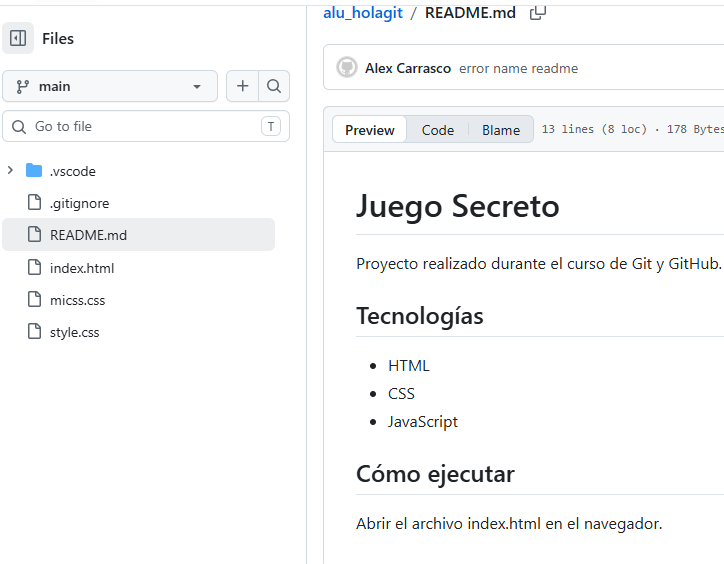Click the index.html file icon
Image resolution: width=724 pixels, height=564 pixels.
[x=34, y=267]
